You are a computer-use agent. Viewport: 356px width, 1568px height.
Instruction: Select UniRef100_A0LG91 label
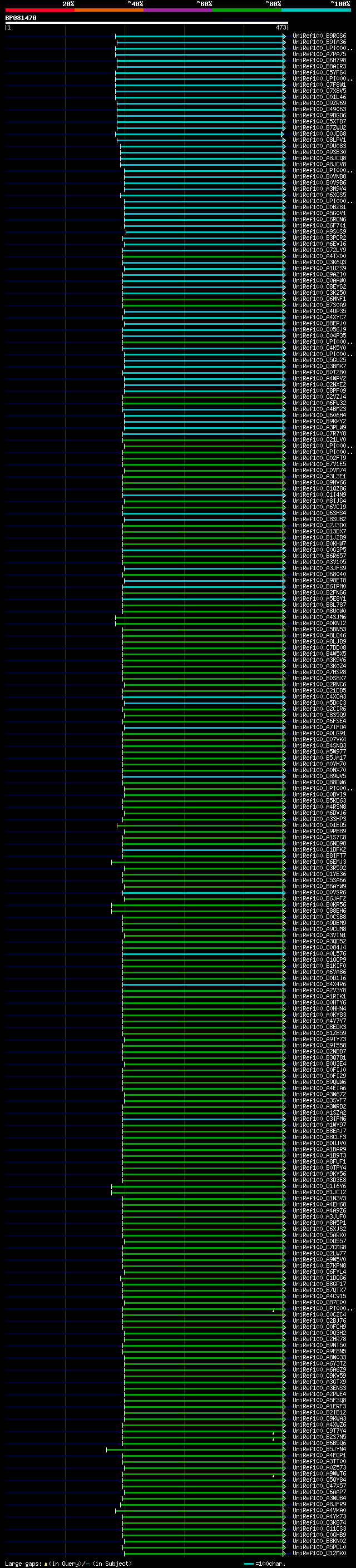pos(319,734)
